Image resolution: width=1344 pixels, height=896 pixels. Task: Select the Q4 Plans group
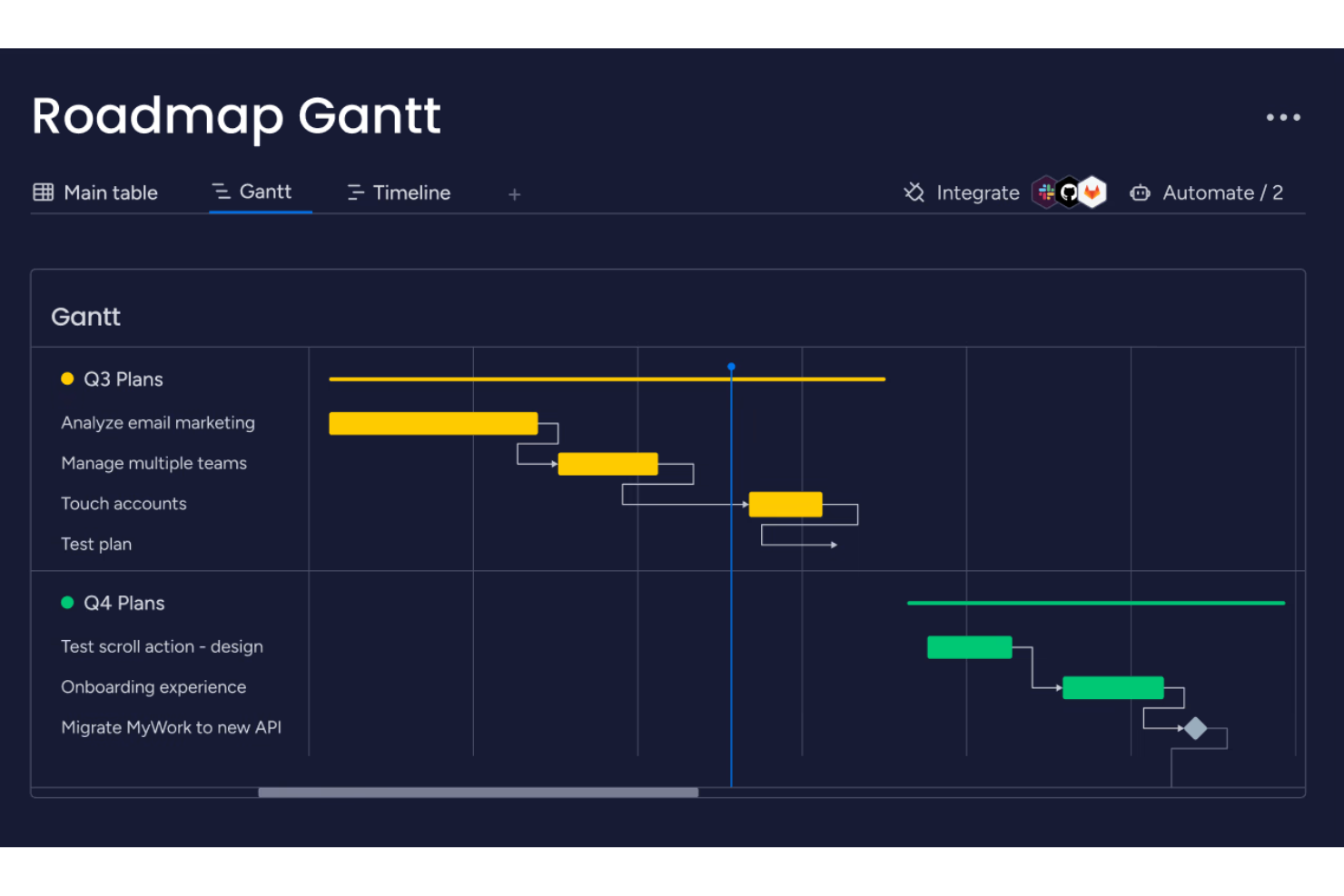124,604
